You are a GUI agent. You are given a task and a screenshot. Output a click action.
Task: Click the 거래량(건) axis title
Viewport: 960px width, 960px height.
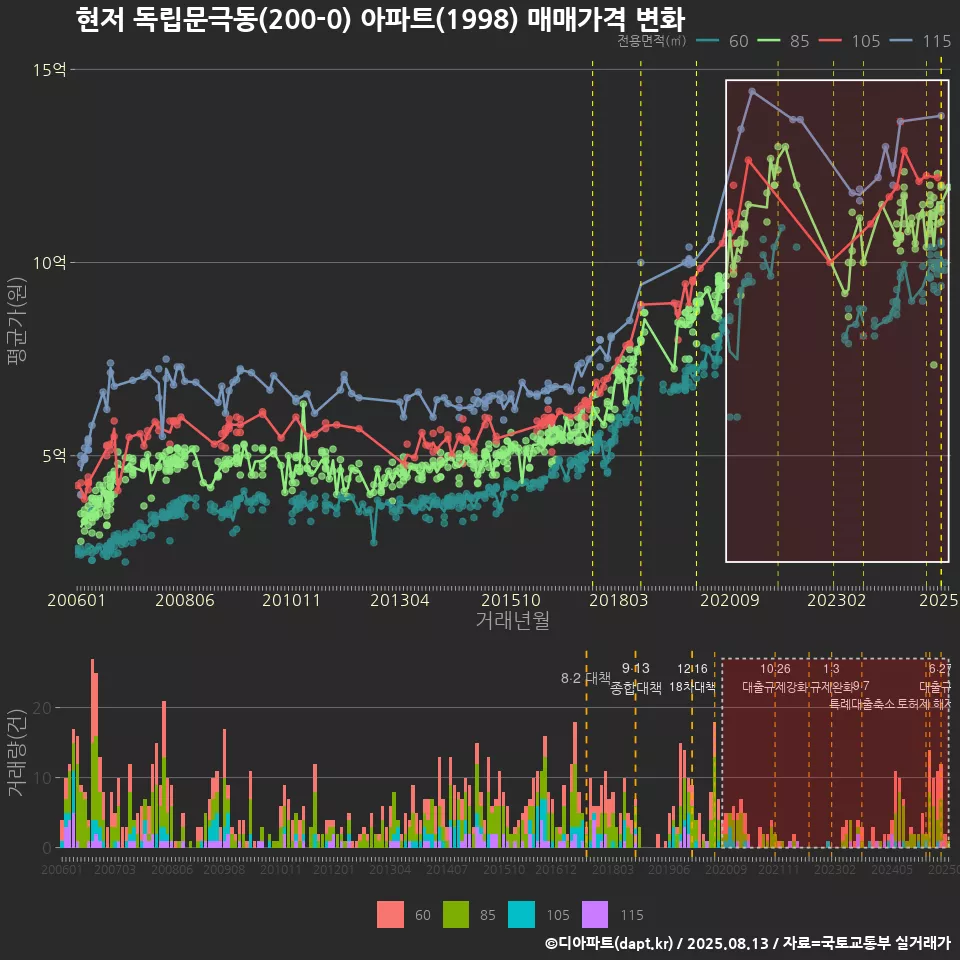point(16,752)
